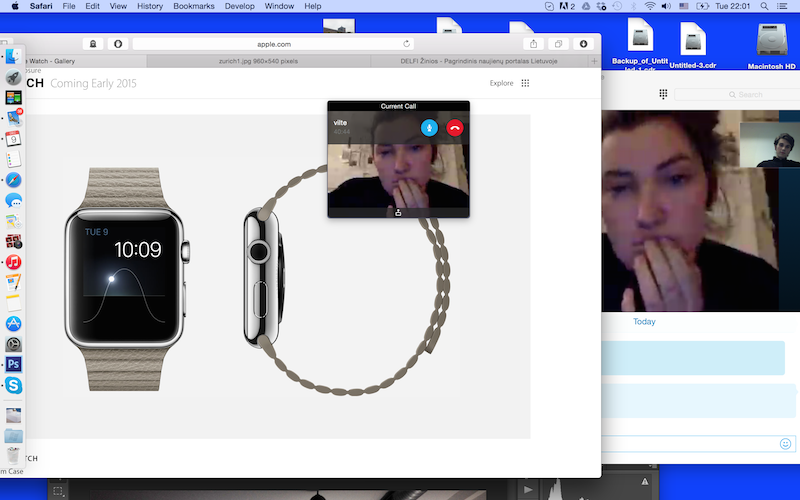Open the Time Machine menu bar icon
This screenshot has height=500, width=800.
click(x=617, y=6)
